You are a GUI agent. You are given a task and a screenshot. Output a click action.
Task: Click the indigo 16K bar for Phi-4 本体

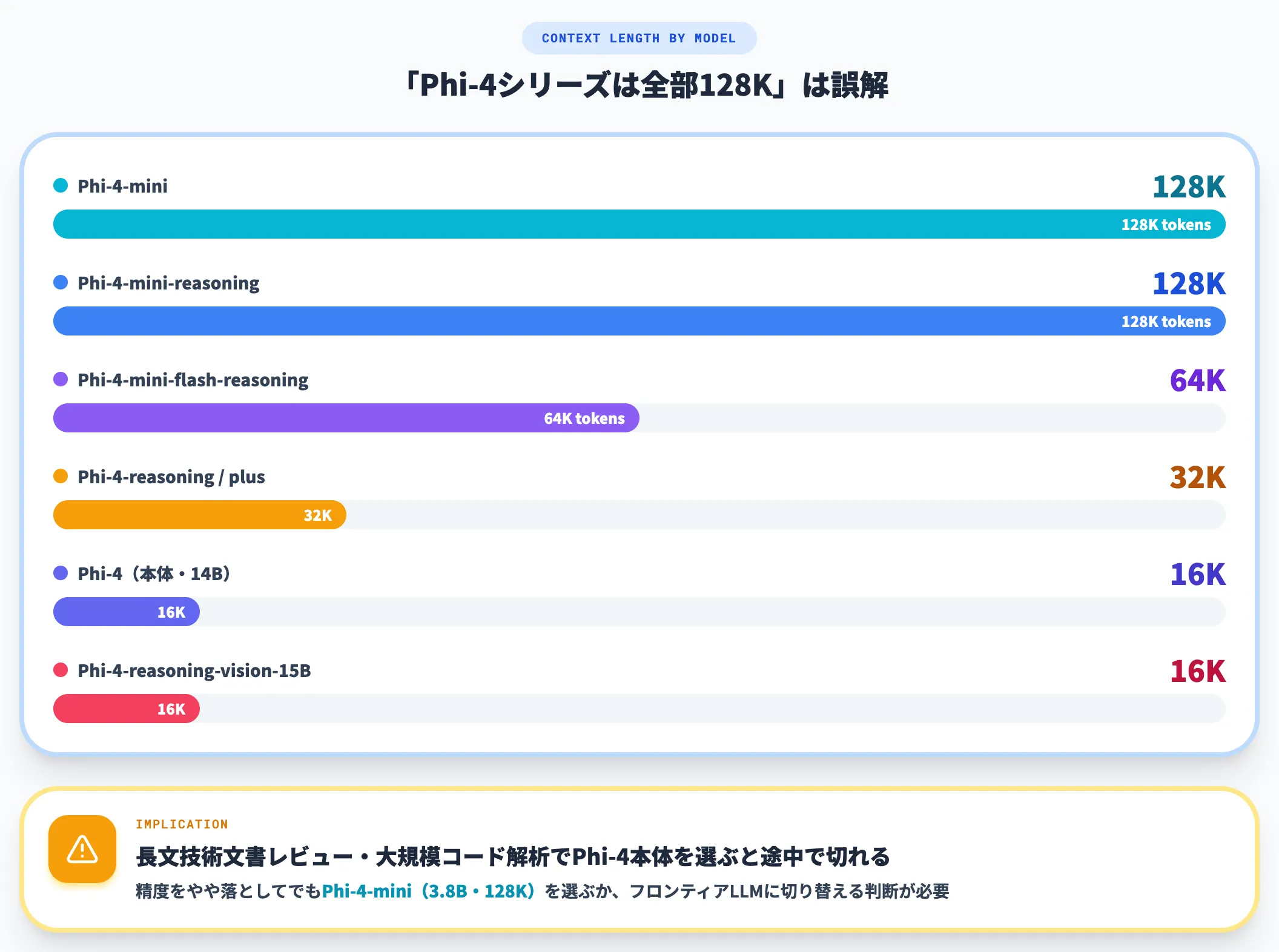[127, 612]
